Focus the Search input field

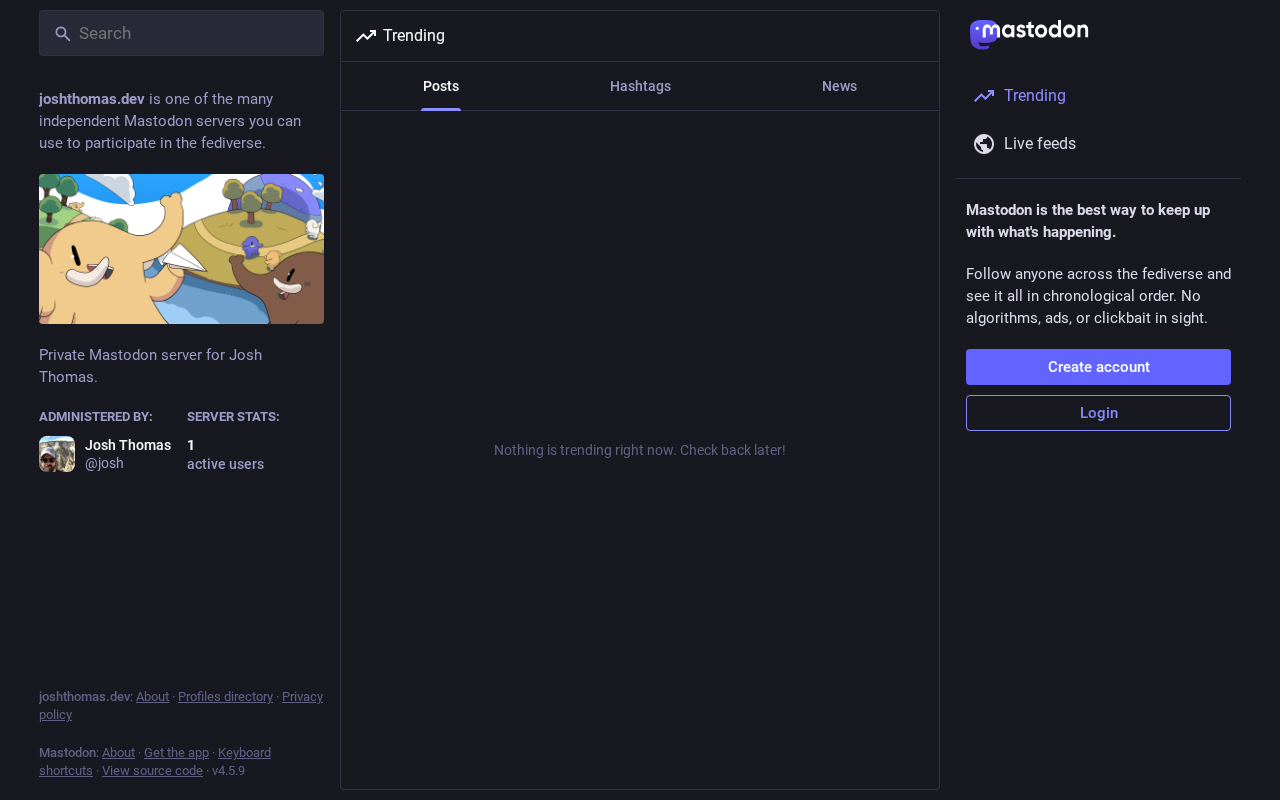(181, 33)
